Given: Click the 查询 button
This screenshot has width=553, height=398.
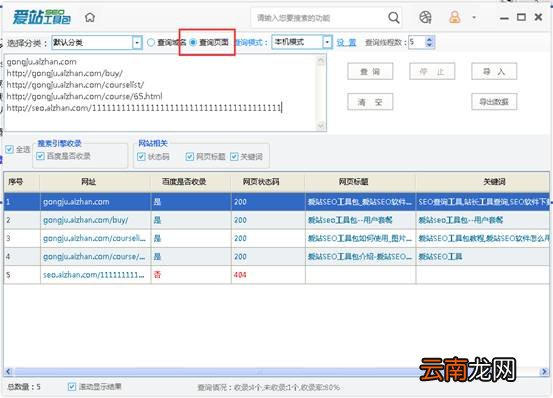Looking at the screenshot, I should point(370,72).
